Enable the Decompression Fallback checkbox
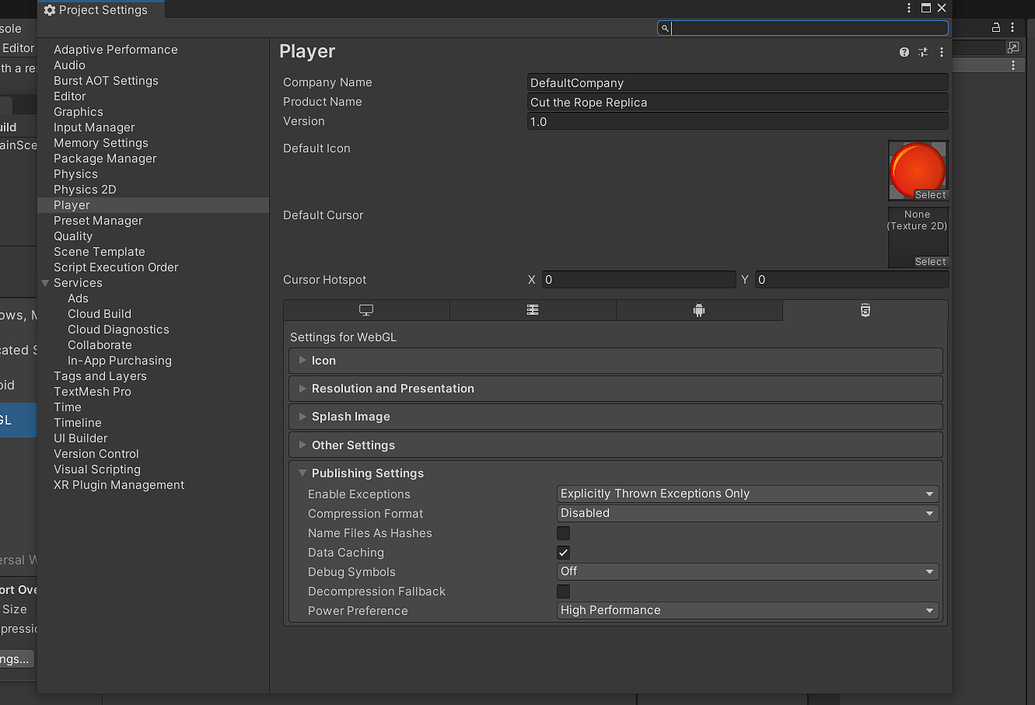Image resolution: width=1035 pixels, height=705 pixels. 564,592
